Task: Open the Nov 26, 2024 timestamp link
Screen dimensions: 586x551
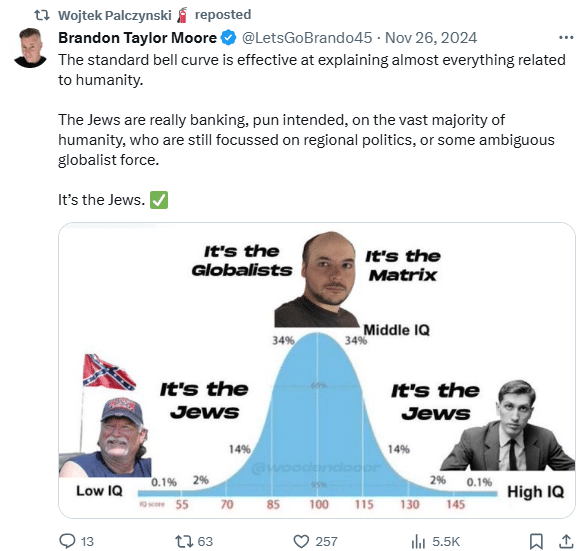Action: coord(431,38)
